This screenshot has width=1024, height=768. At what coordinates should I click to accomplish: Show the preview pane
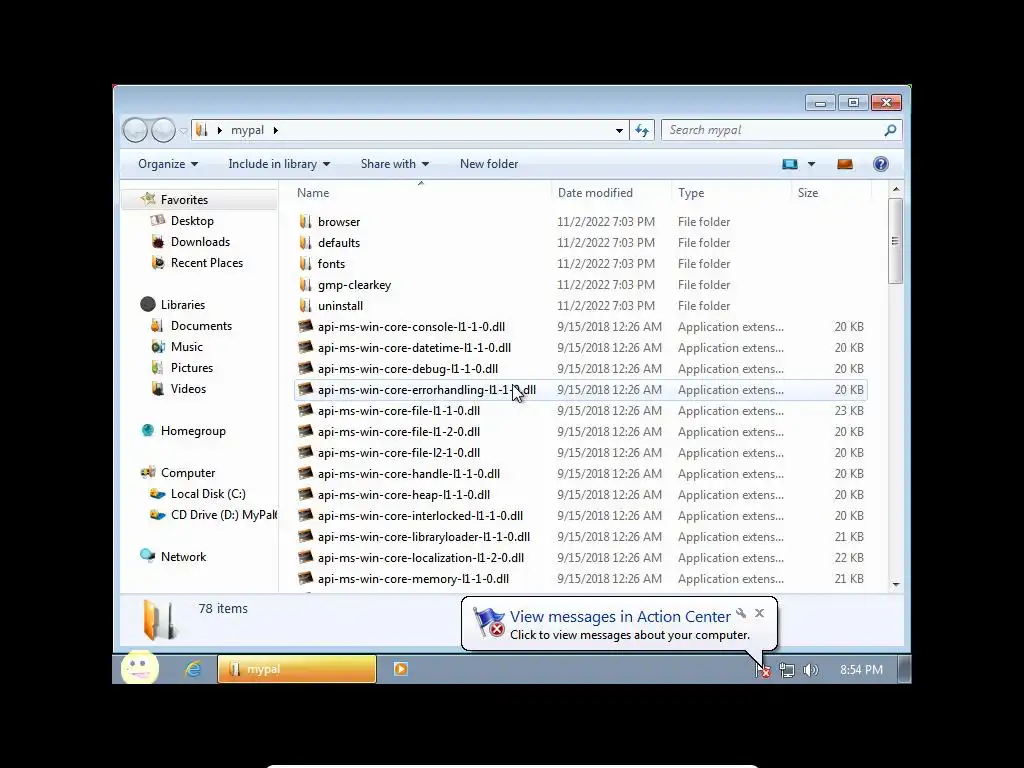point(845,164)
